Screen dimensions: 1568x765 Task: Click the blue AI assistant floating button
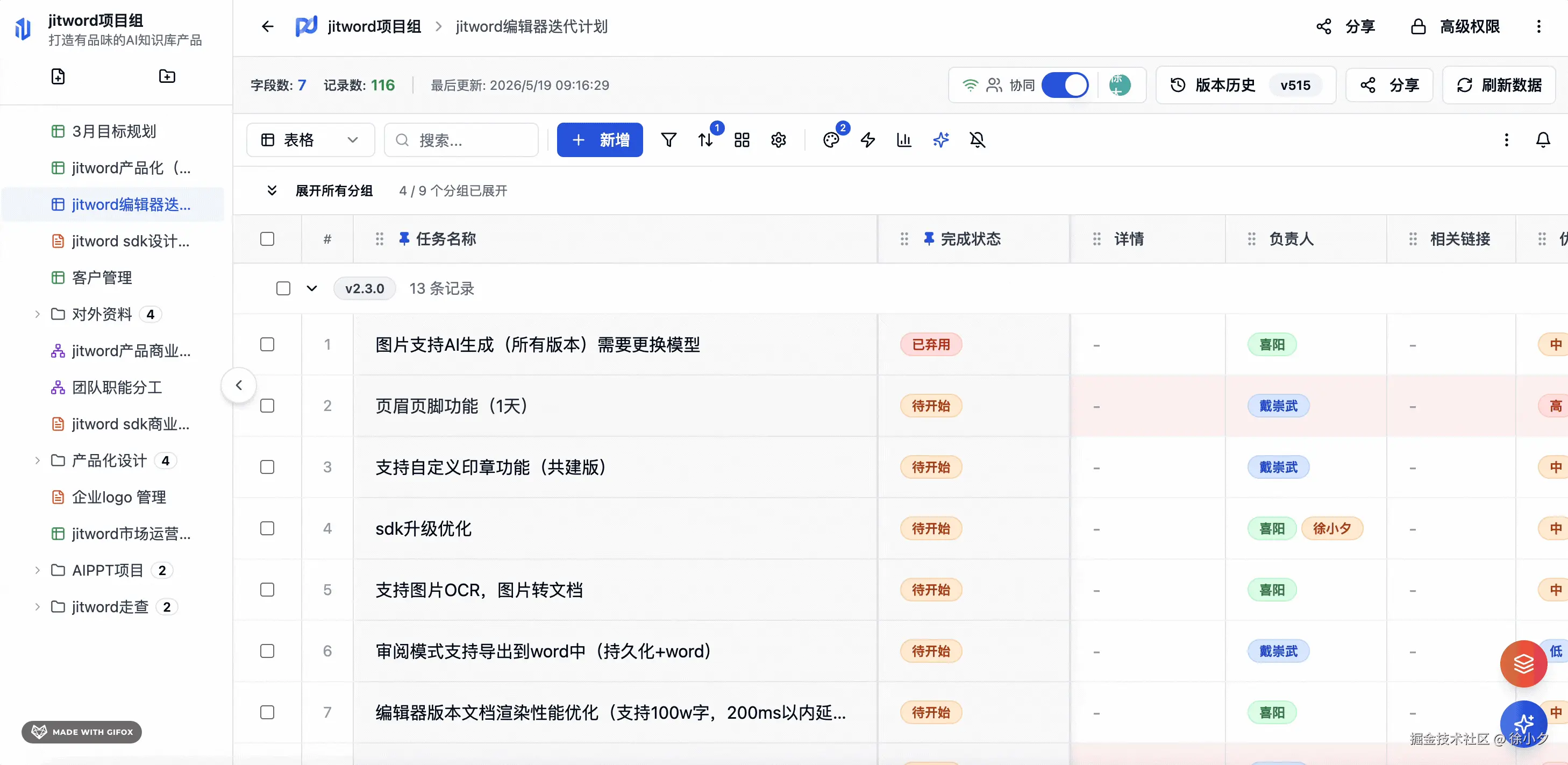1523,724
